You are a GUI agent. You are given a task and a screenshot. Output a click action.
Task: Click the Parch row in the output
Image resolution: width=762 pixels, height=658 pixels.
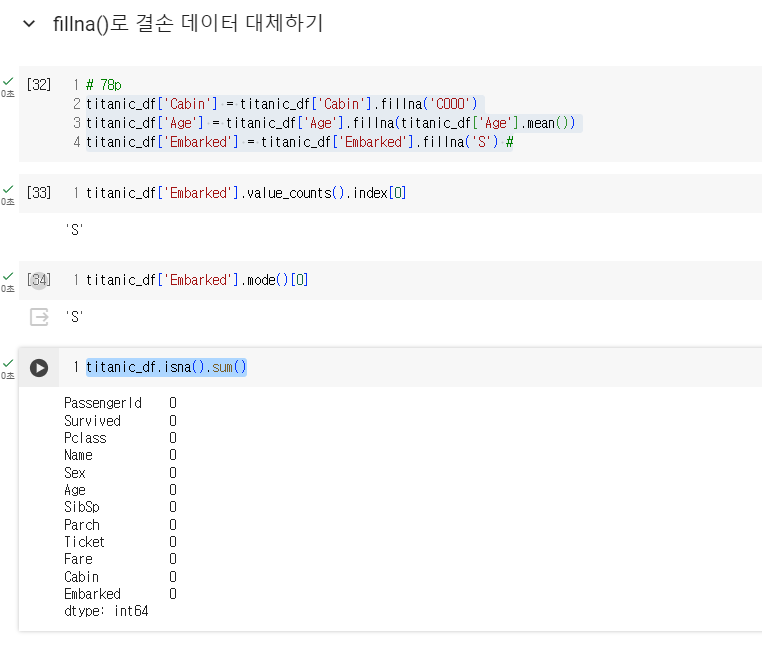pyautogui.click(x=121, y=525)
